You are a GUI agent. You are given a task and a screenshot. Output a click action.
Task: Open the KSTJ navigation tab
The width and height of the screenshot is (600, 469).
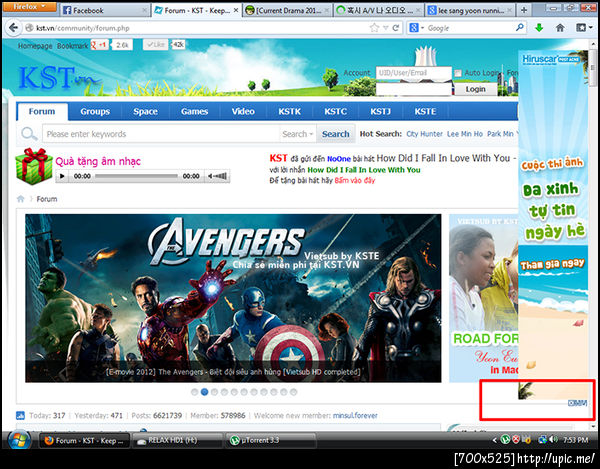(380, 111)
